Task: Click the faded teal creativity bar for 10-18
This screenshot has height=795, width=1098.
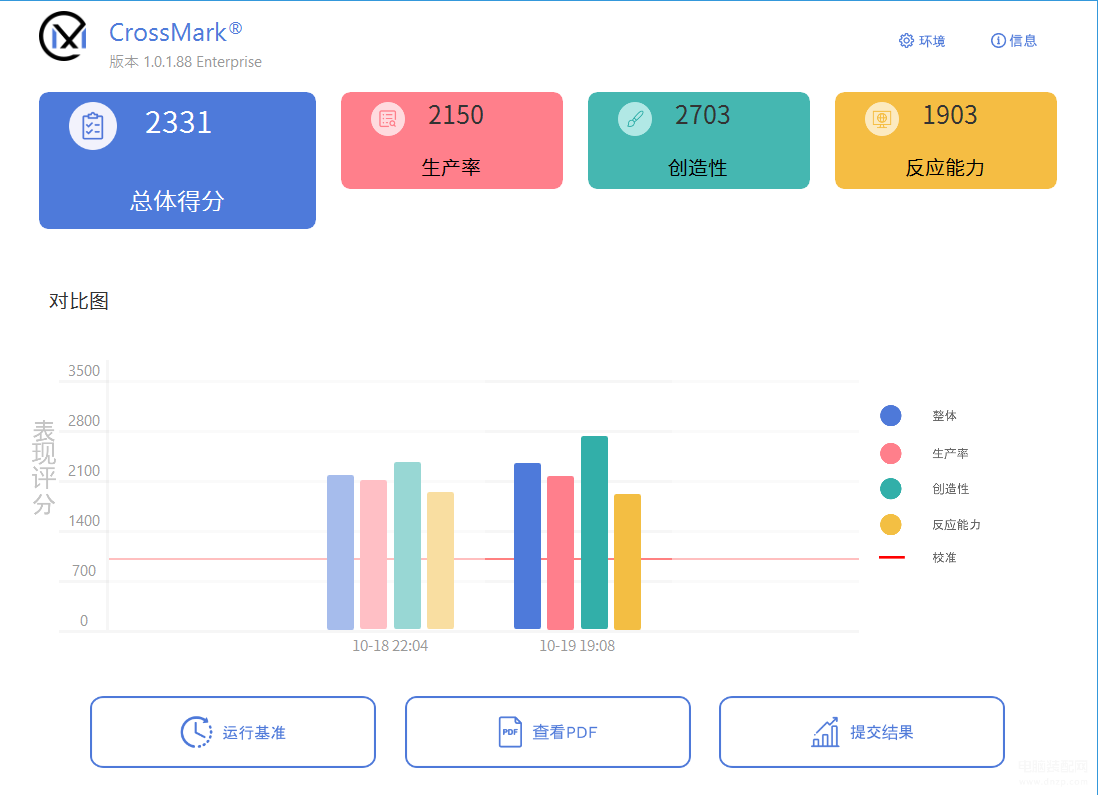Action: [x=408, y=546]
